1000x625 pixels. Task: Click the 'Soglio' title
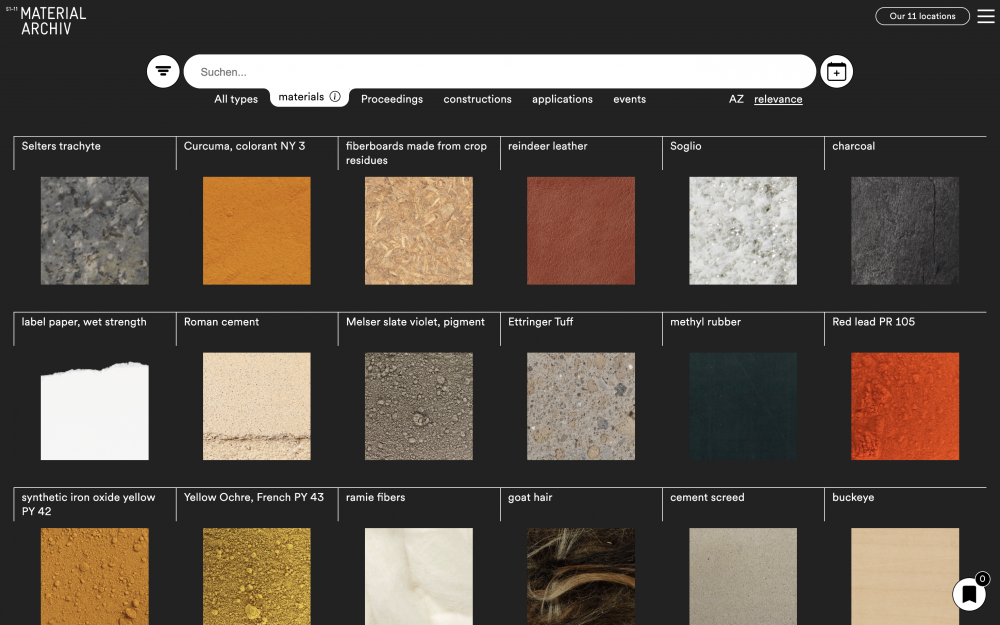point(686,146)
